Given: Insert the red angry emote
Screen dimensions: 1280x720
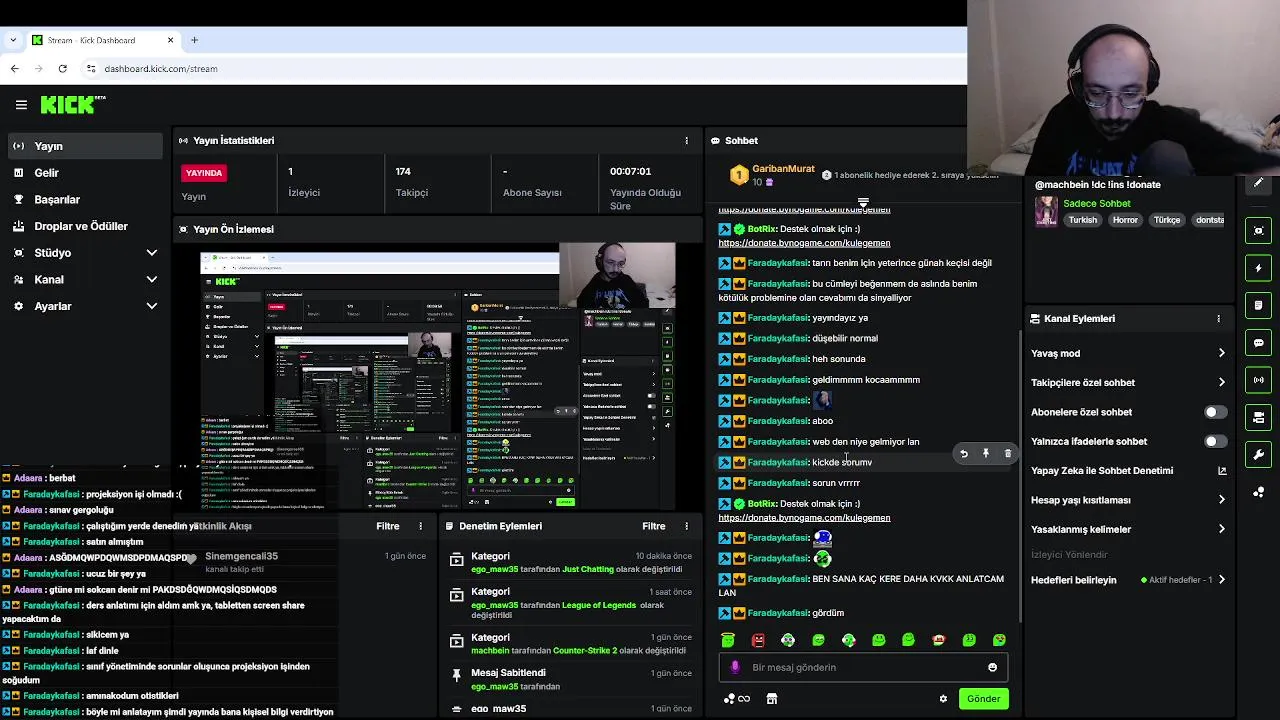Looking at the screenshot, I should 758,640.
